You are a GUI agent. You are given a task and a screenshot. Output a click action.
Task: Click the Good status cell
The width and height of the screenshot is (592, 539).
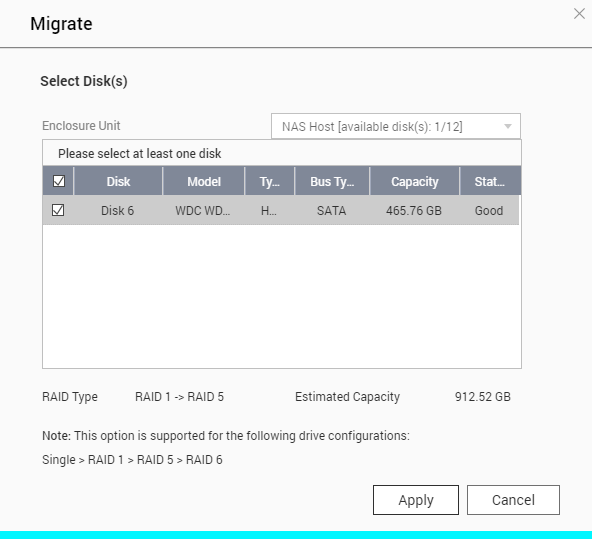(x=489, y=210)
